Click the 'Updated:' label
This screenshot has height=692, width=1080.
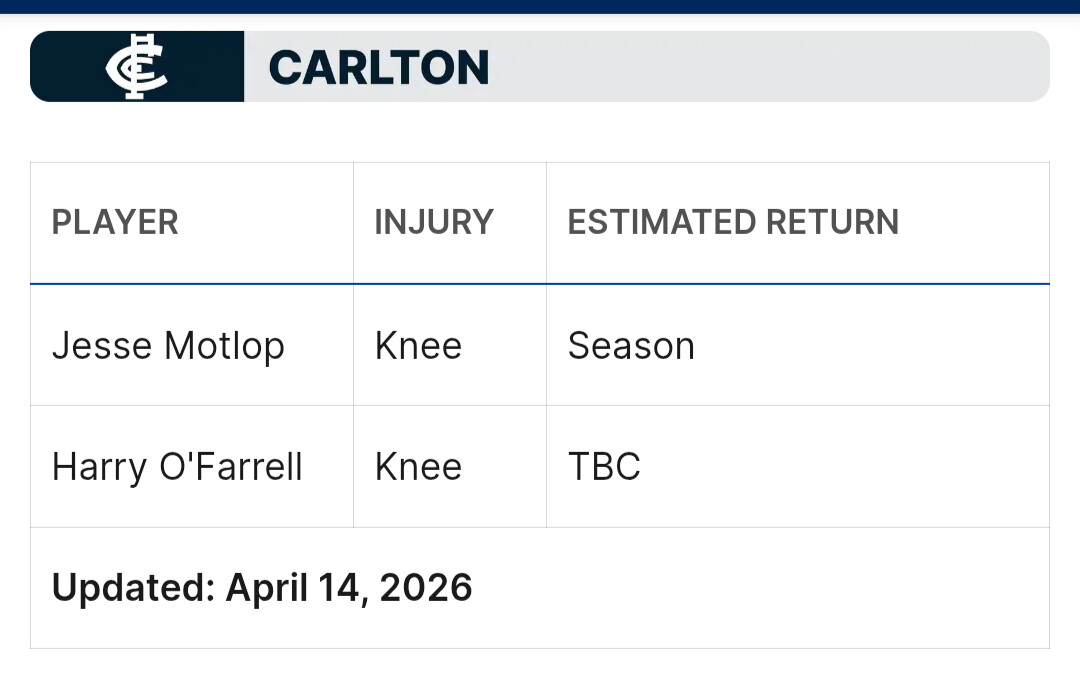pos(133,588)
